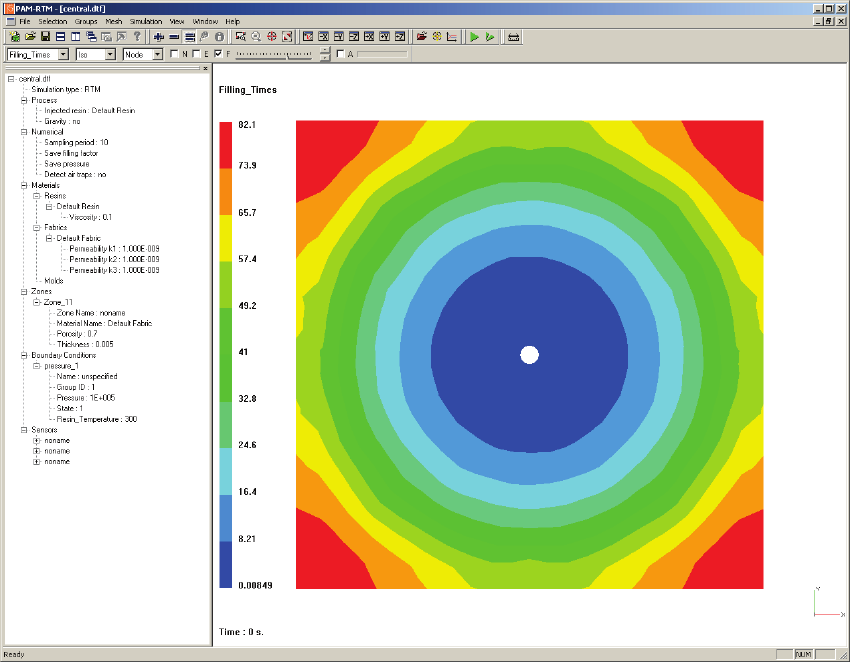Click the red crosshair center-view icon
The width and height of the screenshot is (850, 662).
[271, 37]
